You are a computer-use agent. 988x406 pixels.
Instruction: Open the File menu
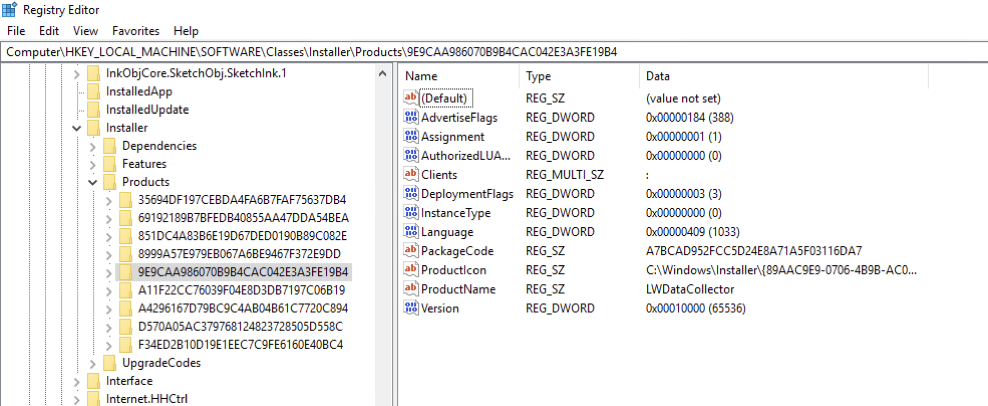[16, 30]
